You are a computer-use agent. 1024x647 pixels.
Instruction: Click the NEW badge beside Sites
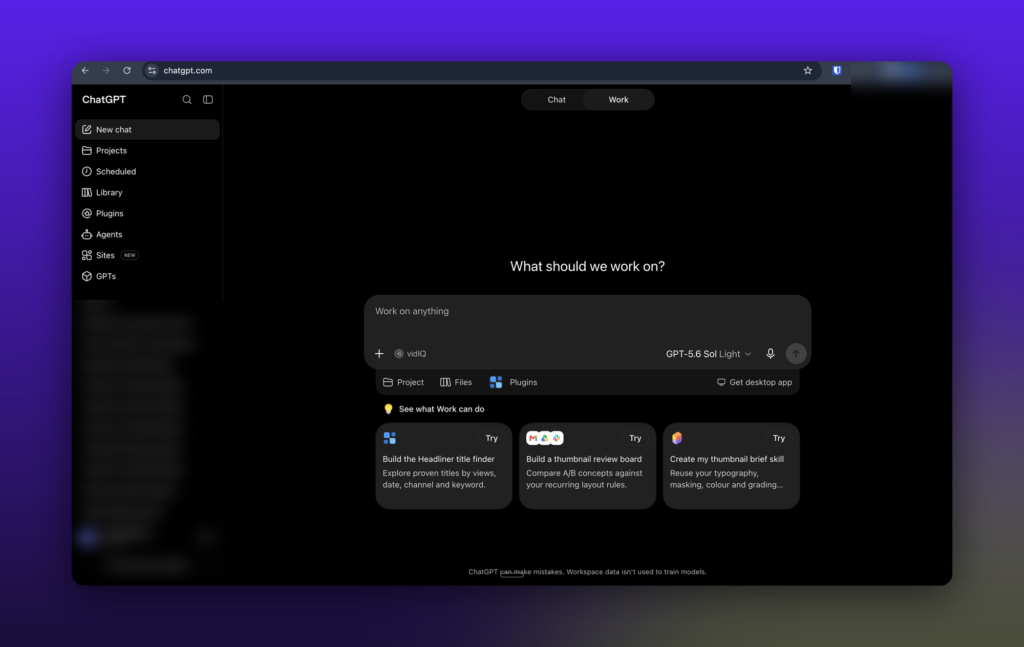130,255
